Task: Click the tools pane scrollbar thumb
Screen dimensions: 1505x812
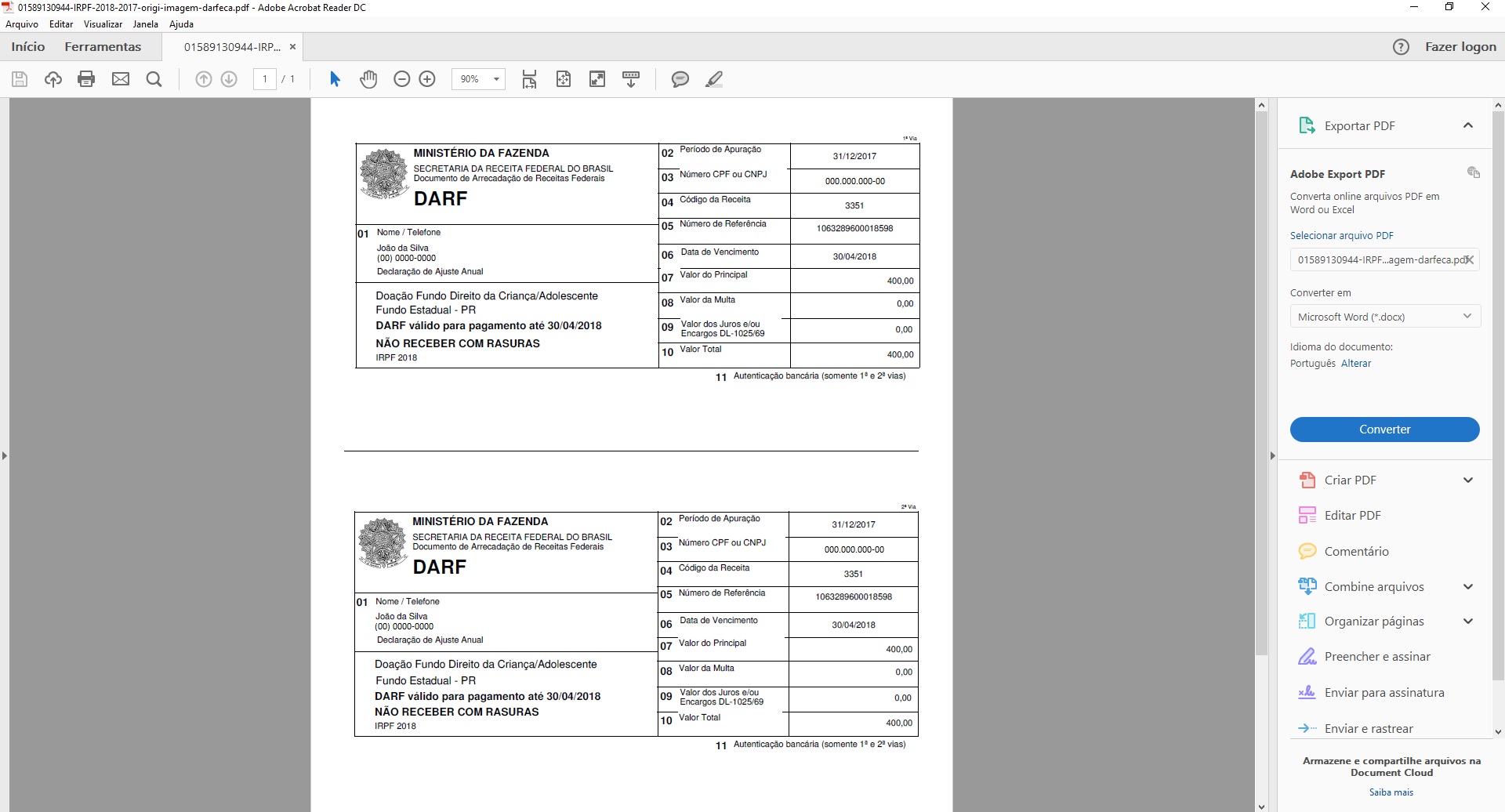Action: [x=1498, y=396]
